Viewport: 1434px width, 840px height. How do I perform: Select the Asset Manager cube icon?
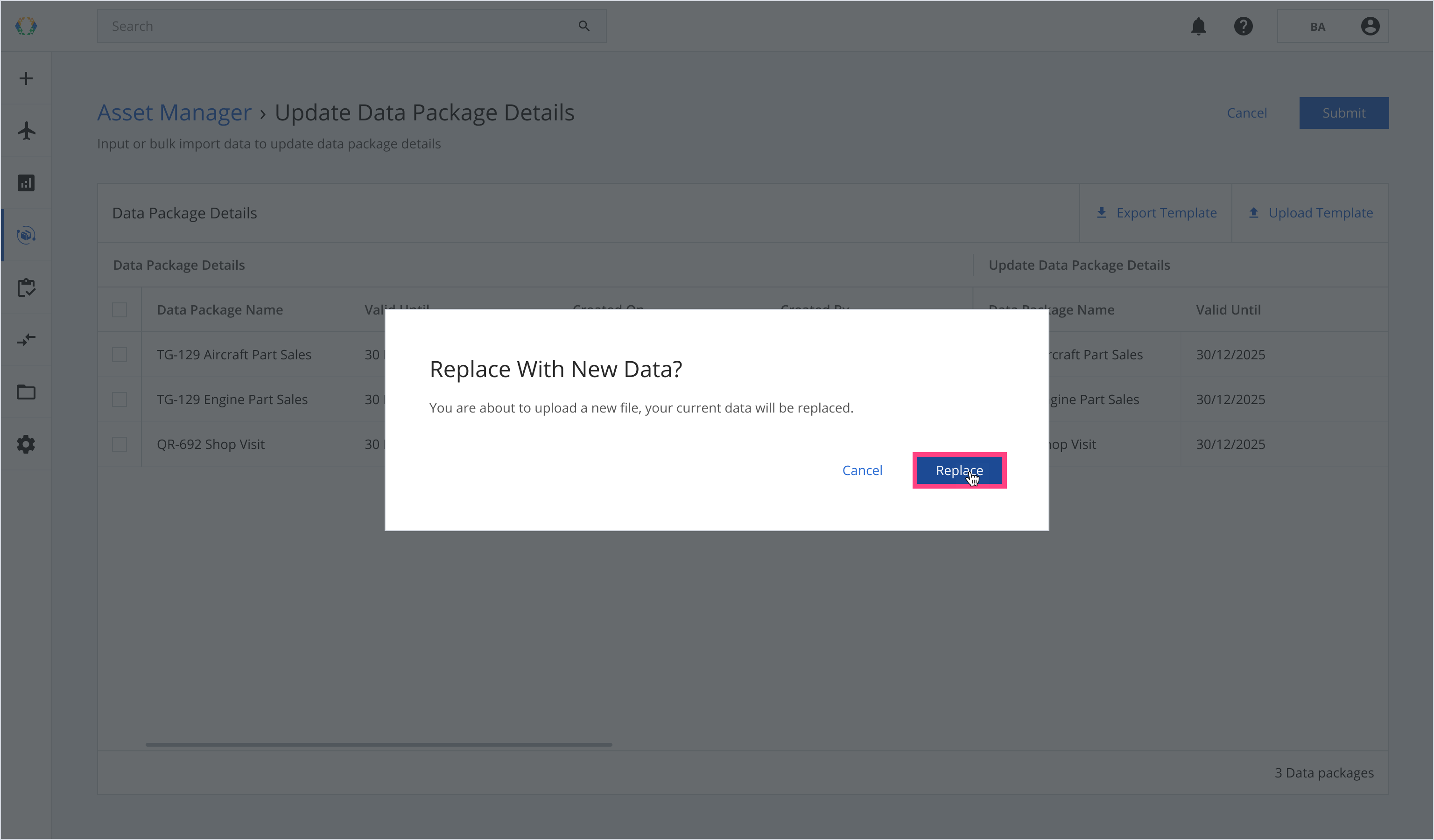tap(26, 235)
